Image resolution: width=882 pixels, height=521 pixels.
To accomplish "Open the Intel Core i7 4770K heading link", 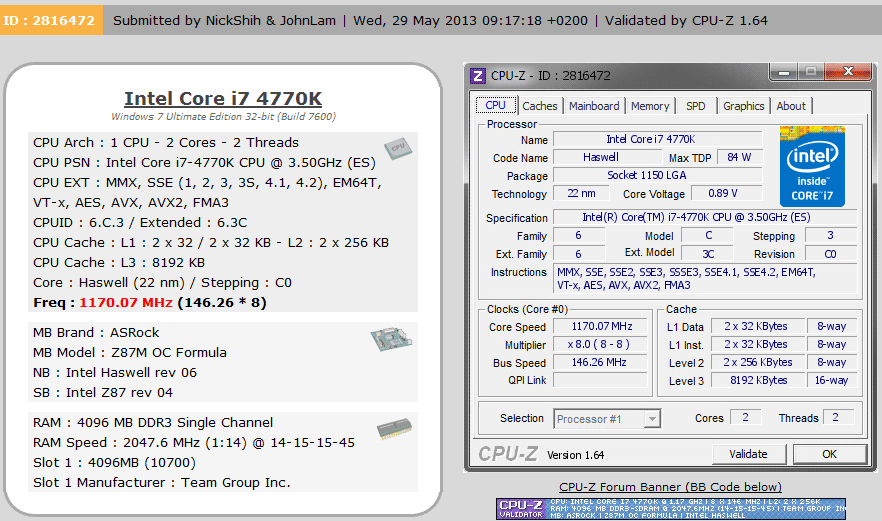I will click(x=223, y=98).
